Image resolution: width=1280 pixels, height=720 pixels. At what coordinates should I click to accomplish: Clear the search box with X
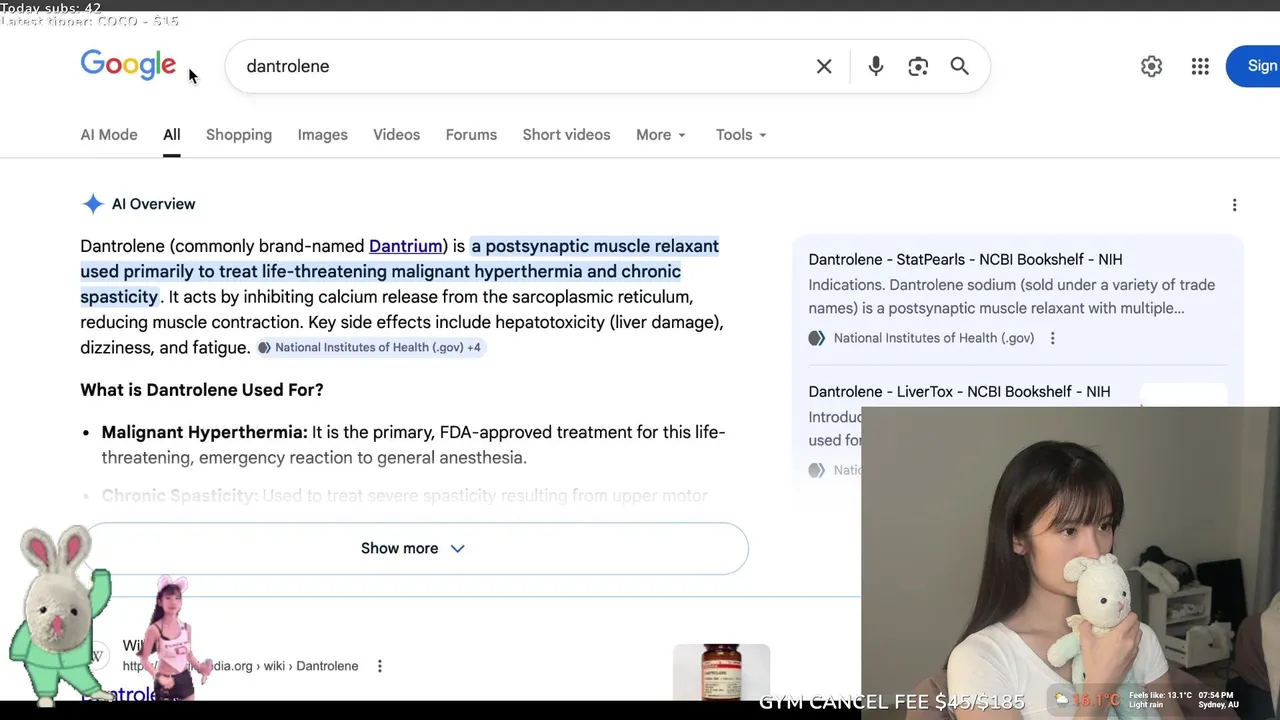tap(824, 66)
